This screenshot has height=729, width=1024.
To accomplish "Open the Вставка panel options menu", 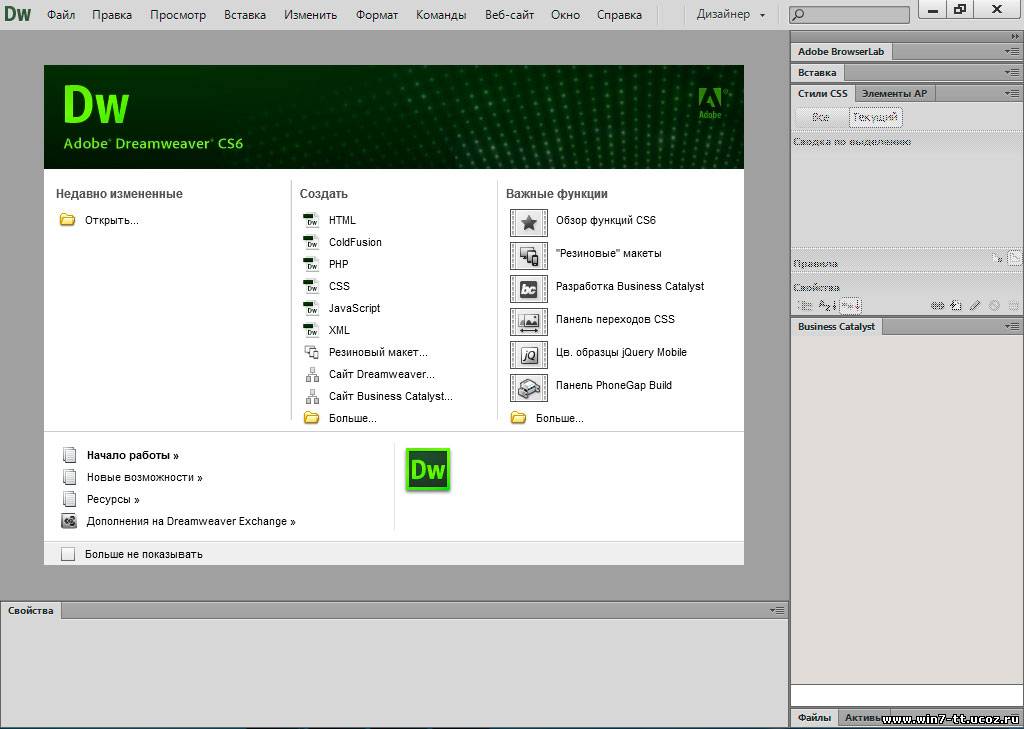I will pyautogui.click(x=1012, y=72).
